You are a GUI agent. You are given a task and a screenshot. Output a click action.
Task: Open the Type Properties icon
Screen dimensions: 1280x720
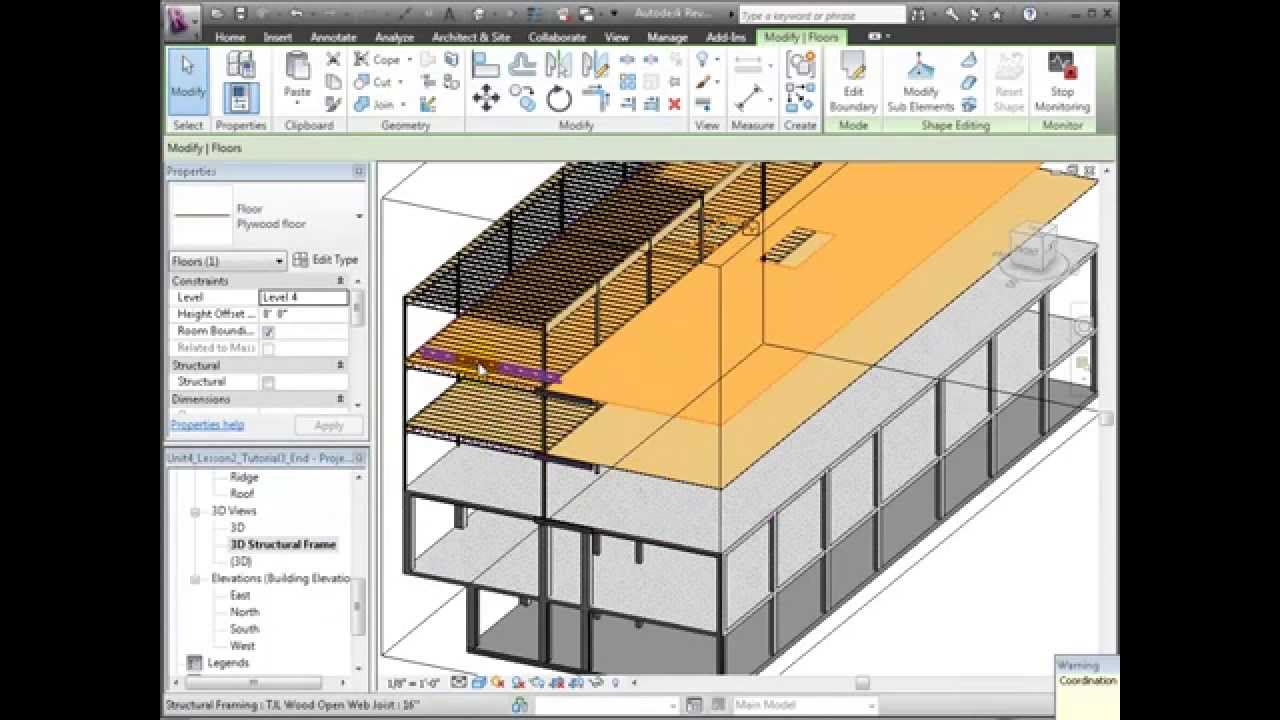coord(240,64)
